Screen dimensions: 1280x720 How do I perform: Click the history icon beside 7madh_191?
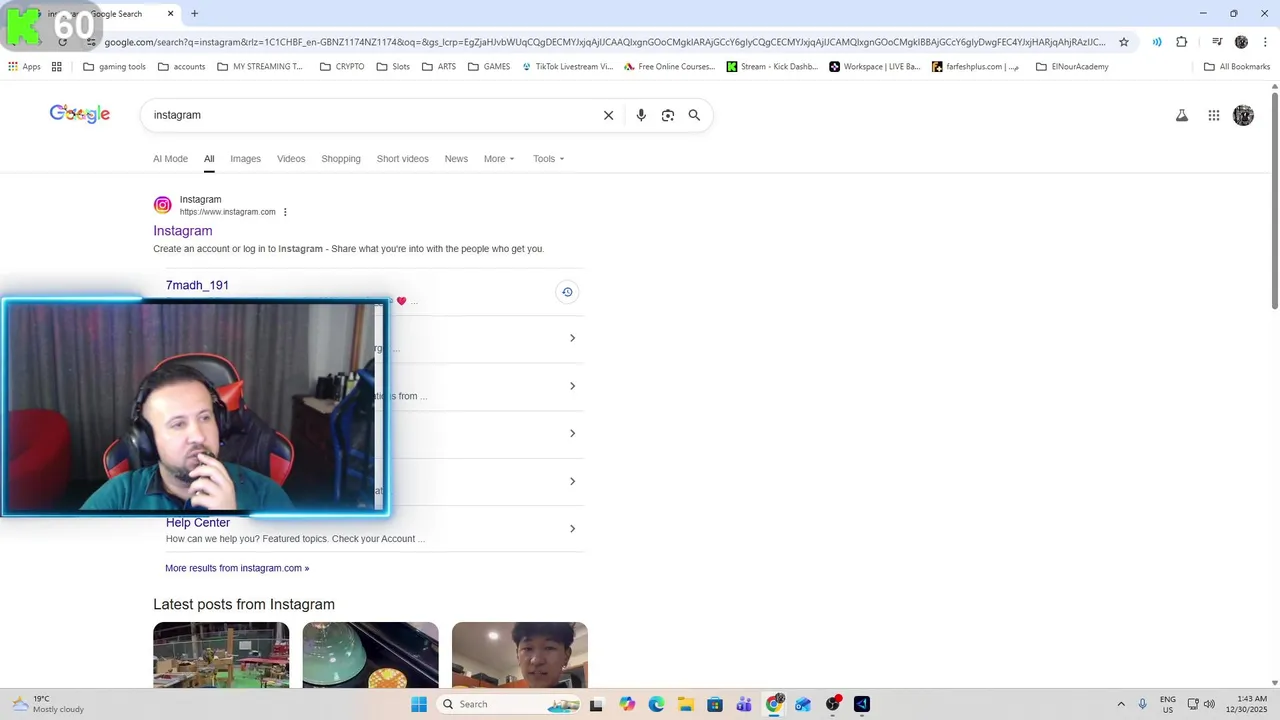(567, 292)
